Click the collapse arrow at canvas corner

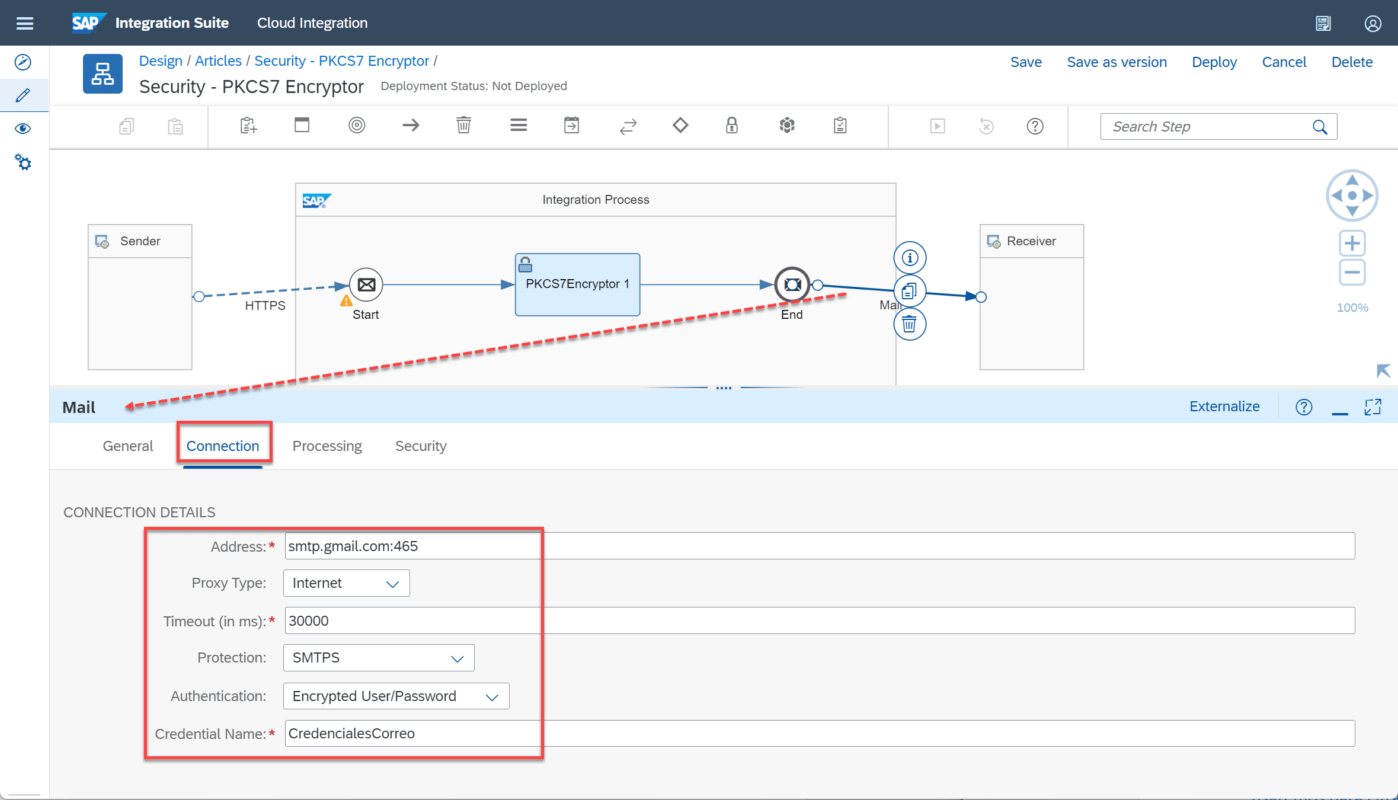(1384, 371)
